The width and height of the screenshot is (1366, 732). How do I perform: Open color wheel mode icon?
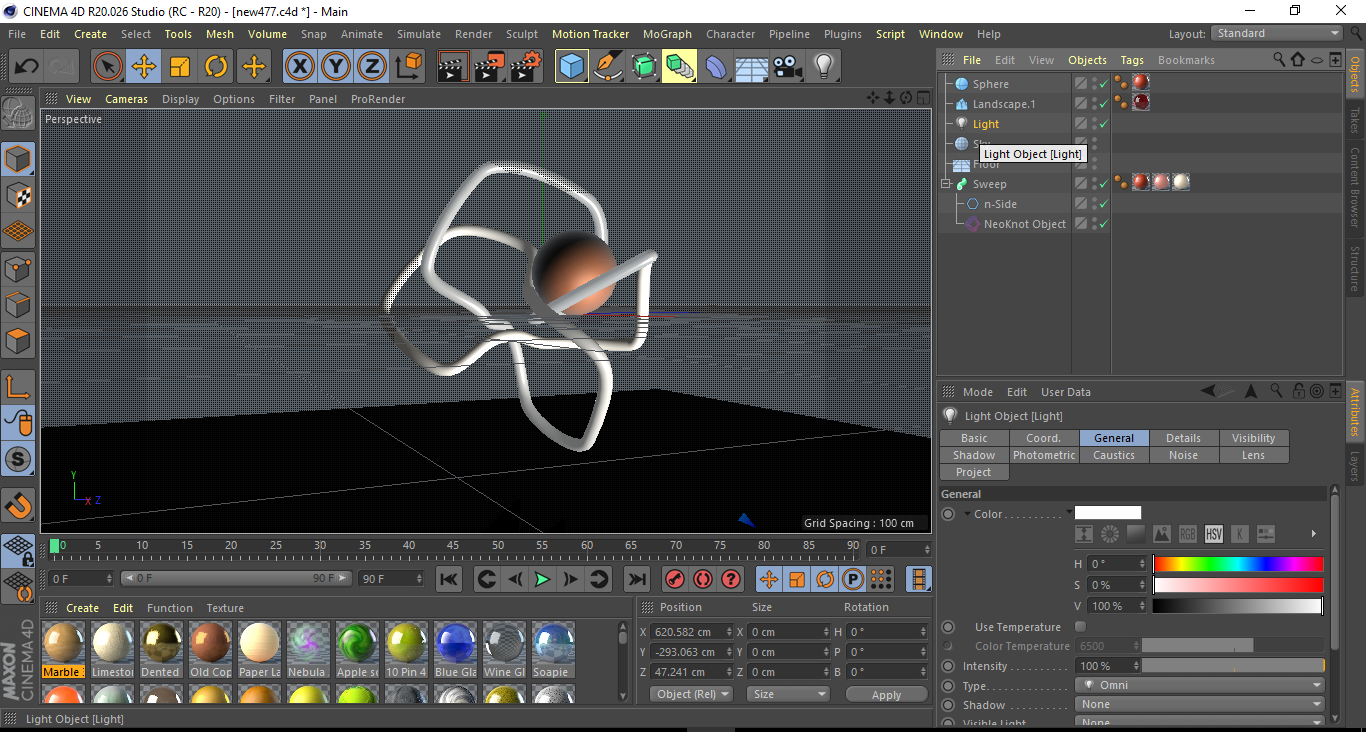(x=1110, y=534)
